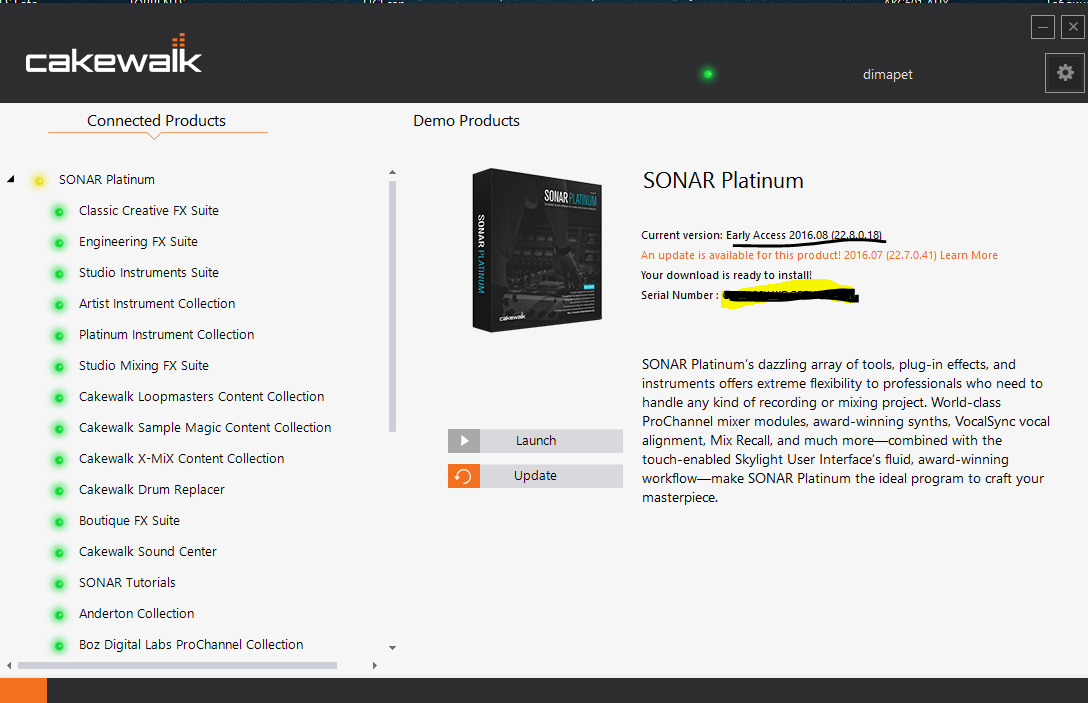Select Engineering FX Suite
The width and height of the screenshot is (1088, 703).
(x=138, y=242)
